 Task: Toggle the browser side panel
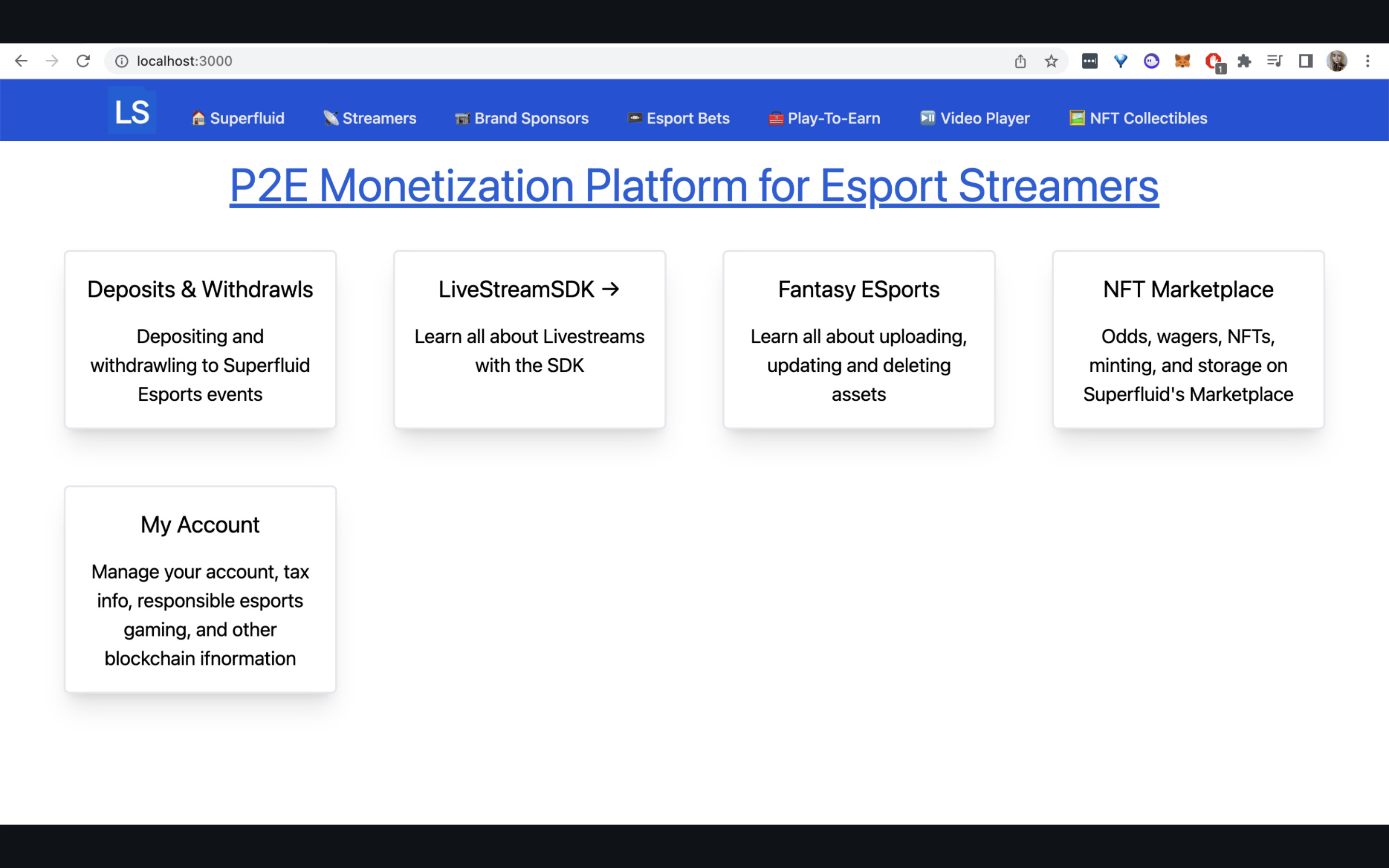1306,61
